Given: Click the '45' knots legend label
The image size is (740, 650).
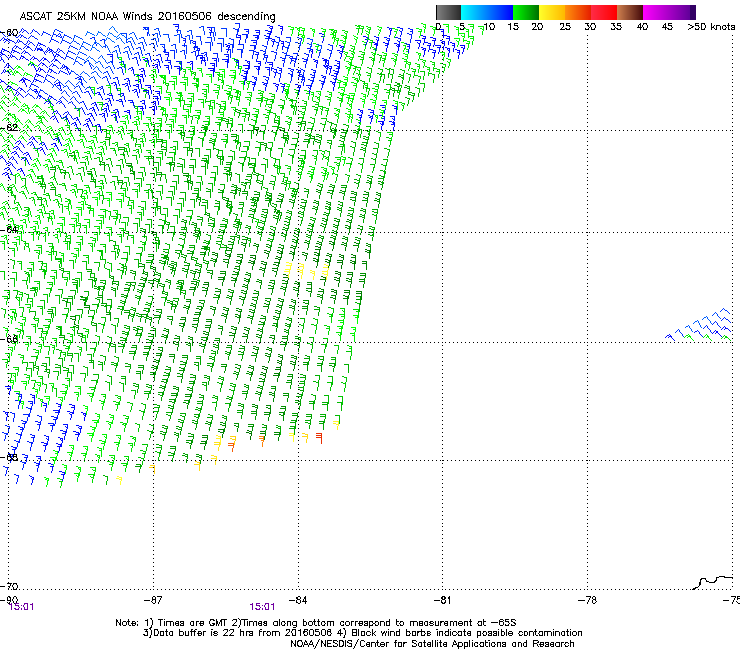Looking at the screenshot, I should point(667,27).
